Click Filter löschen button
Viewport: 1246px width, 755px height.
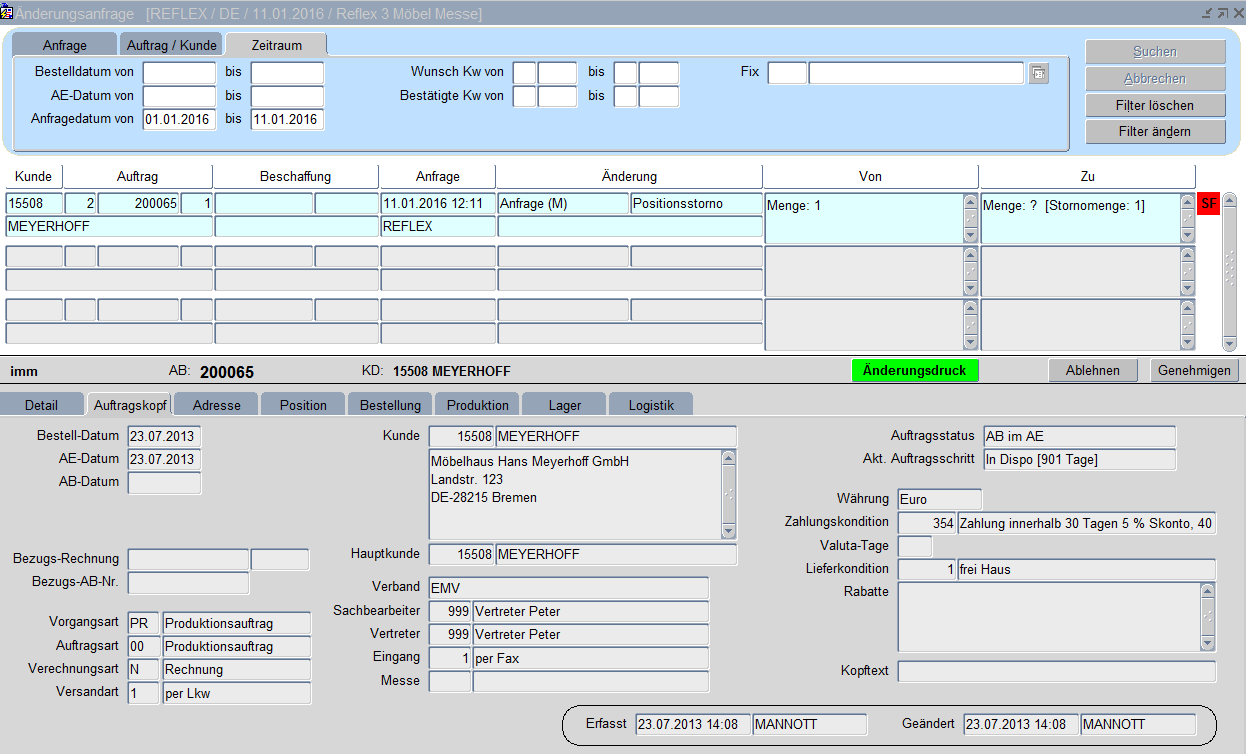(x=1155, y=105)
